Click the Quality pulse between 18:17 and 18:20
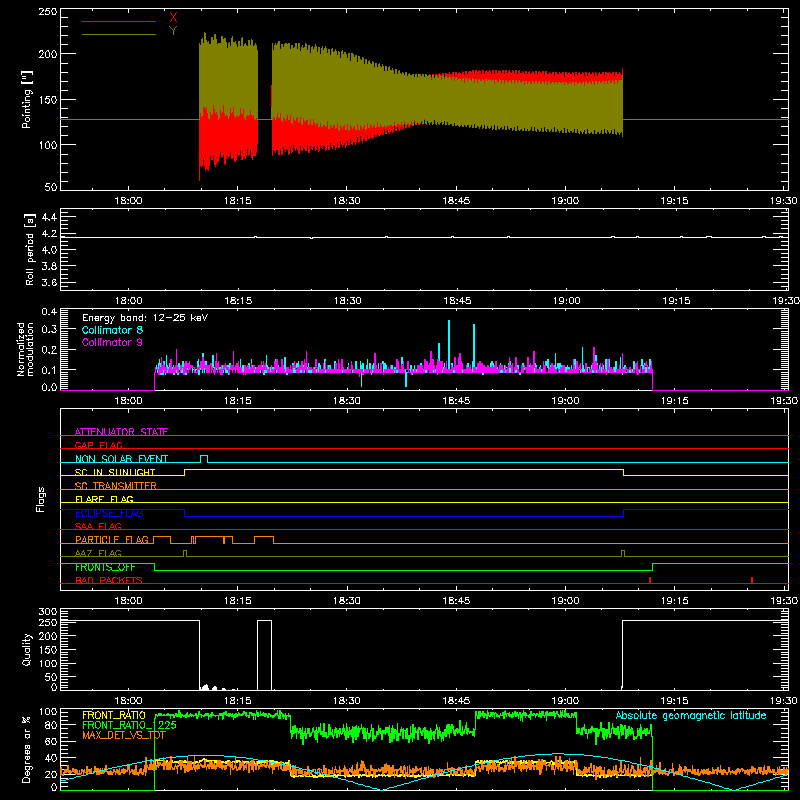 tap(264, 655)
